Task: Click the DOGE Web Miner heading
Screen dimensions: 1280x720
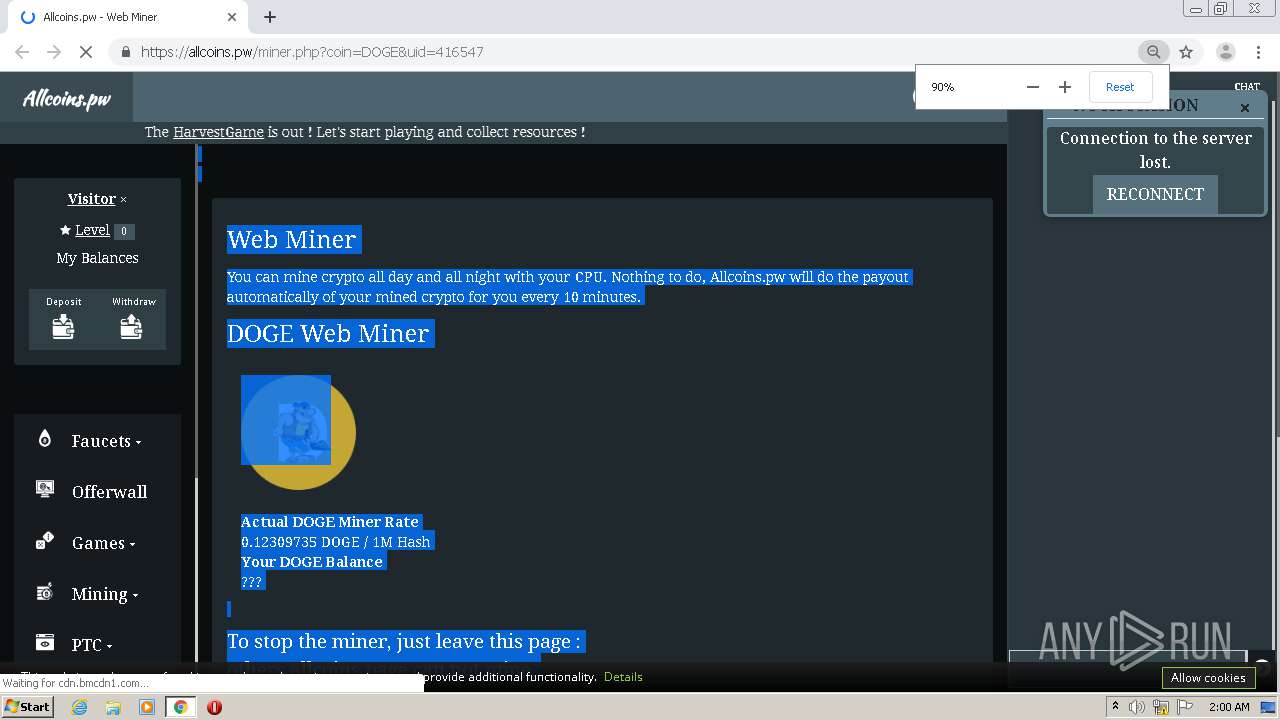Action: pos(328,333)
